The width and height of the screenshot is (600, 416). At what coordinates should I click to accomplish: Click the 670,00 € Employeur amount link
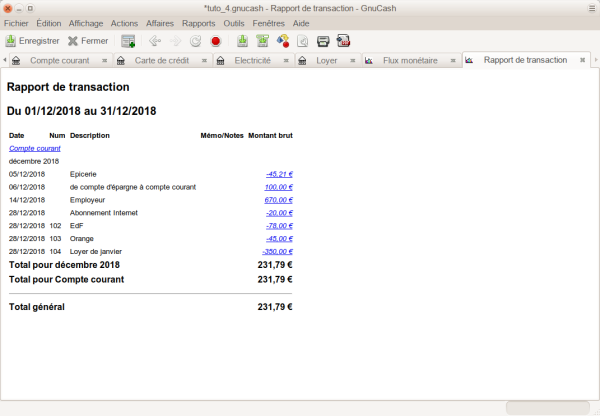[x=278, y=199]
